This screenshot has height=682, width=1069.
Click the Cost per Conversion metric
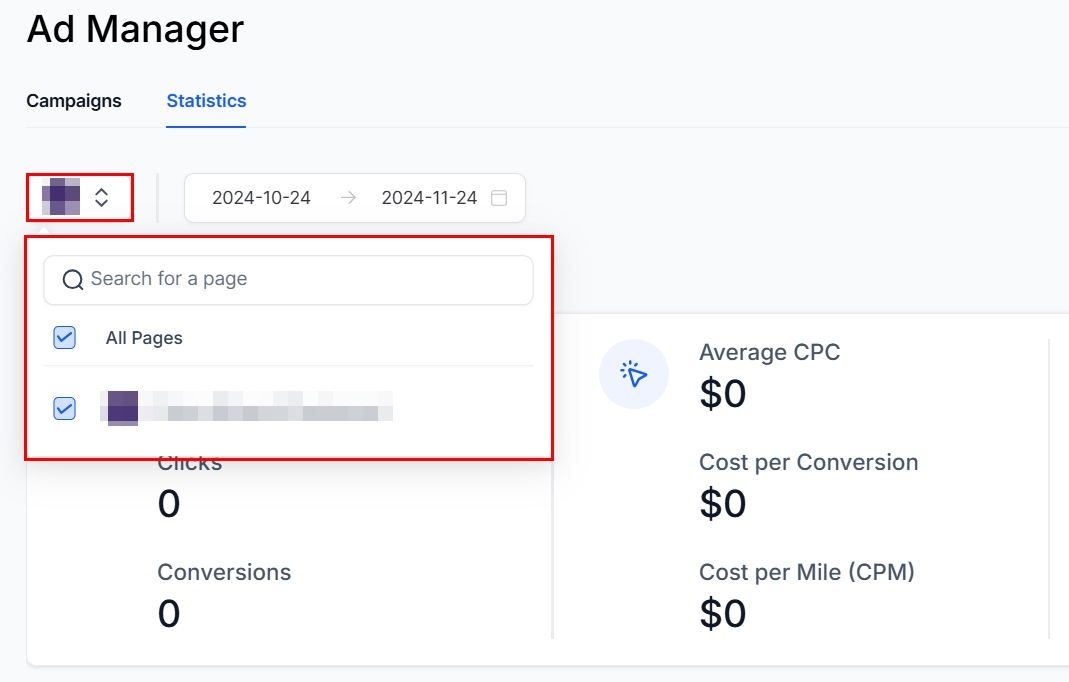point(808,463)
